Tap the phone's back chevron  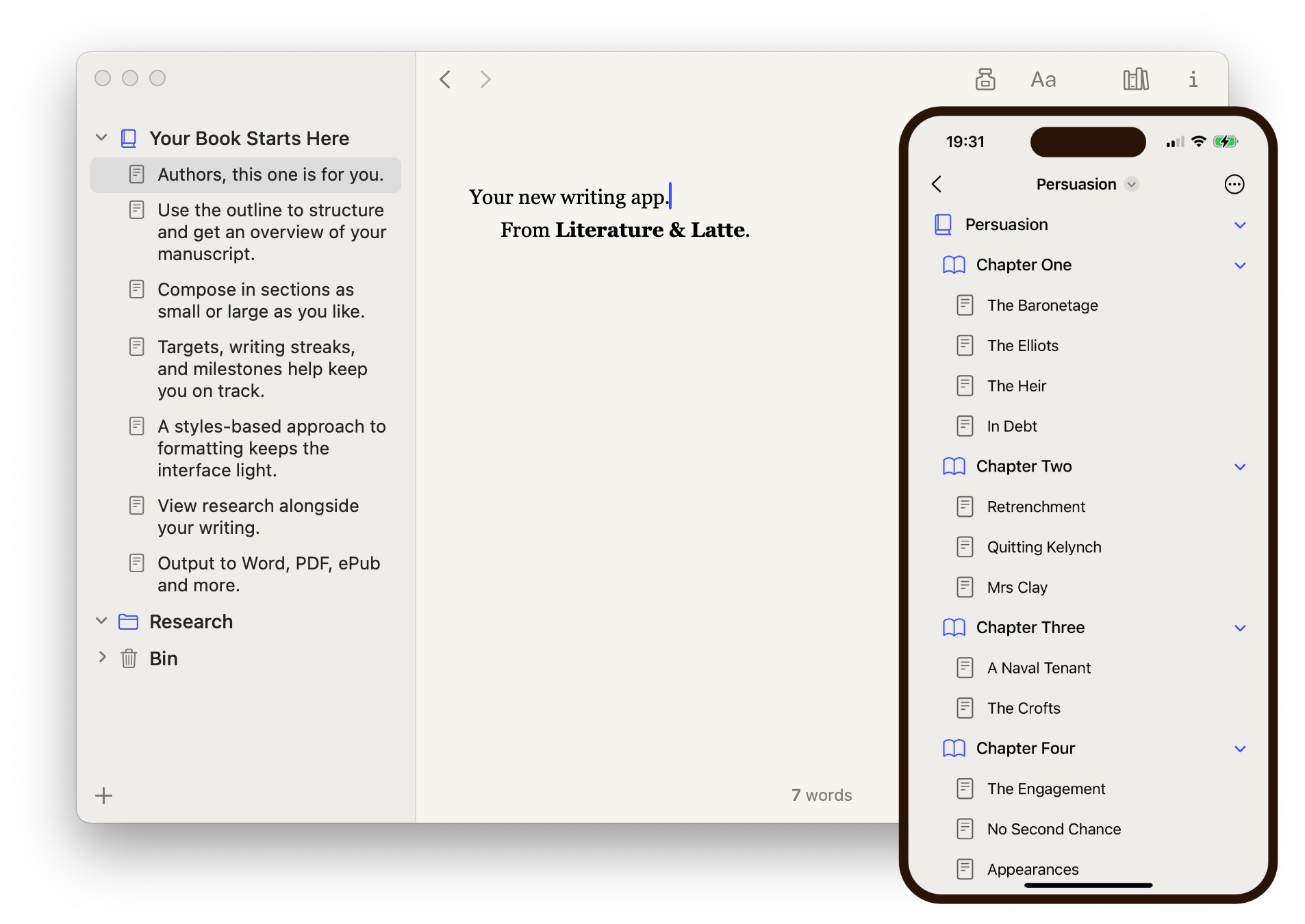[x=937, y=184]
